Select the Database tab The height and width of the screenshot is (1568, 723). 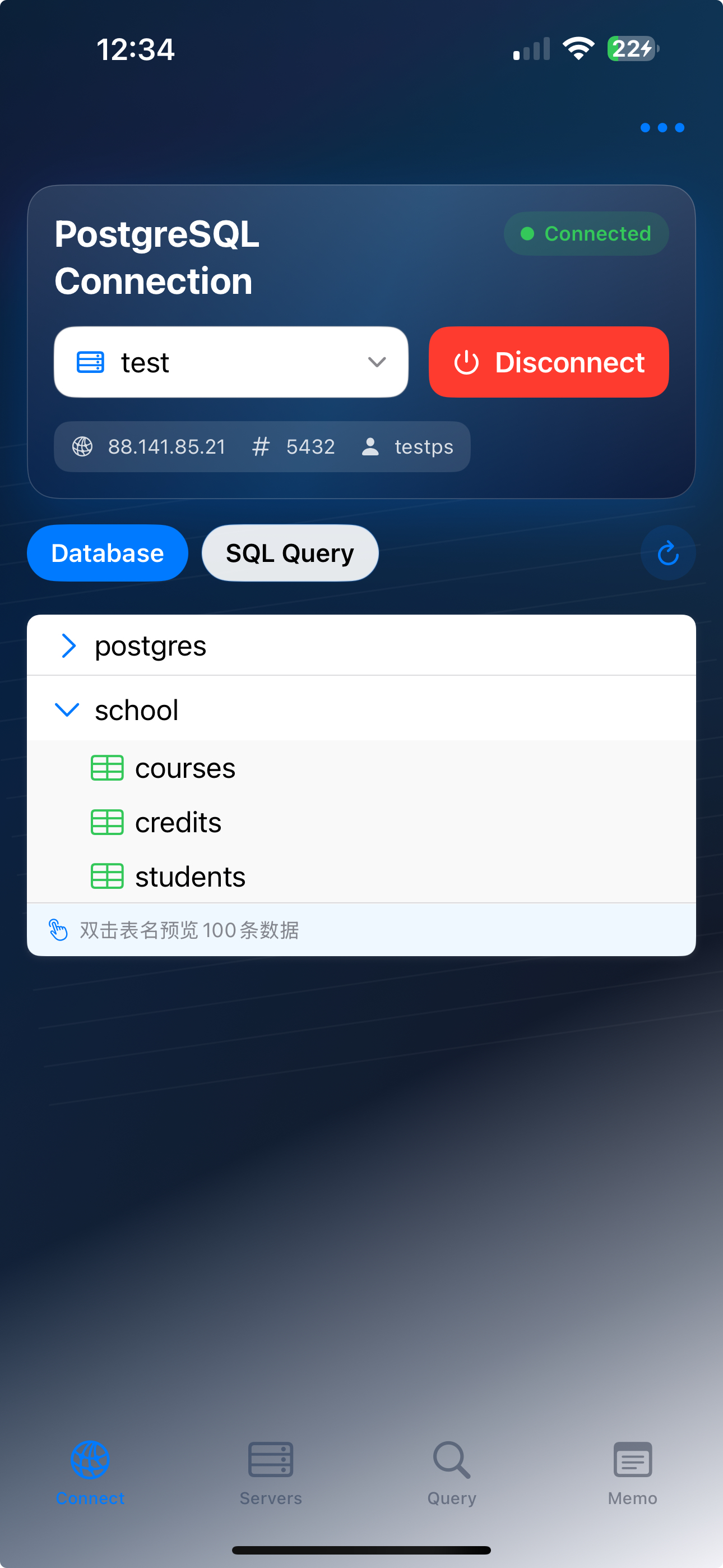coord(107,553)
